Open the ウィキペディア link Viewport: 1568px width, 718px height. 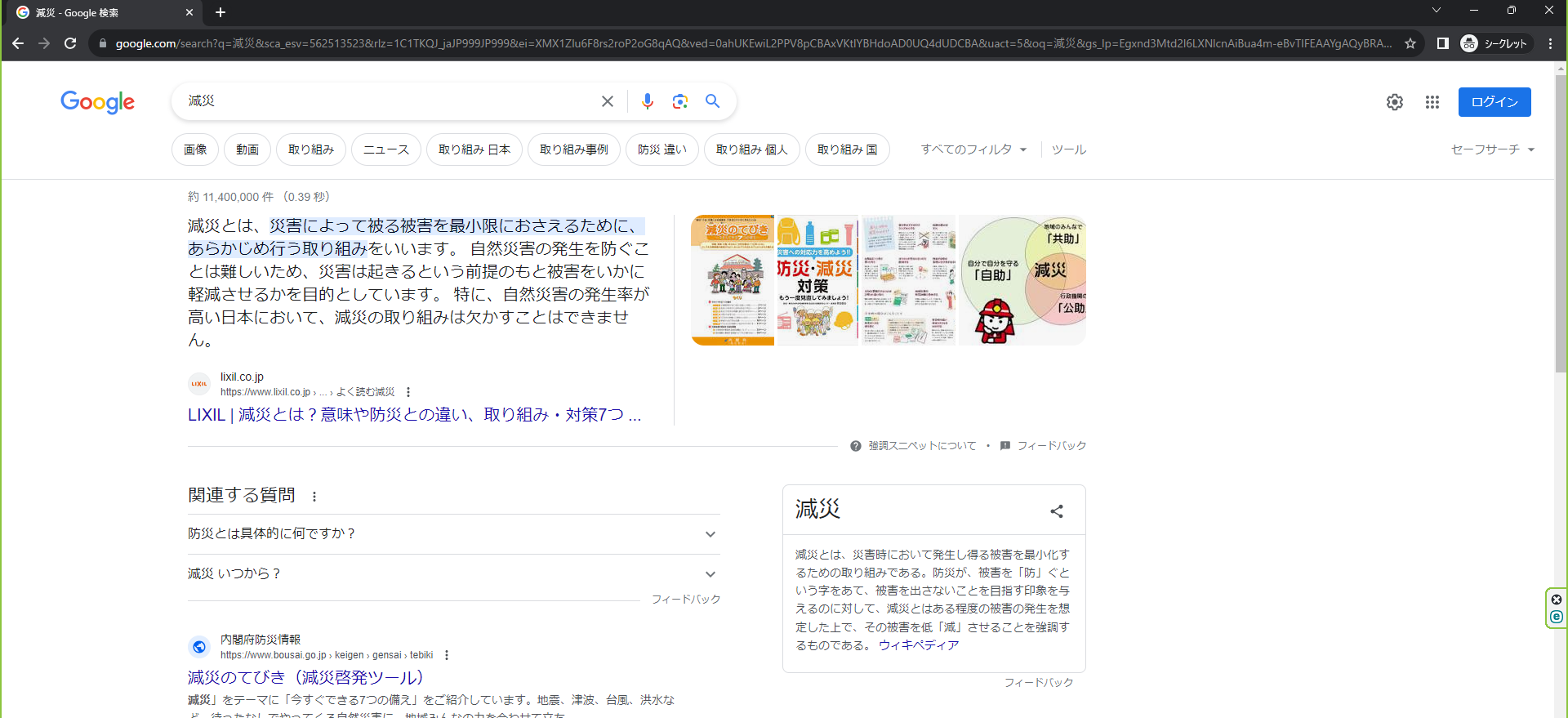point(919,645)
